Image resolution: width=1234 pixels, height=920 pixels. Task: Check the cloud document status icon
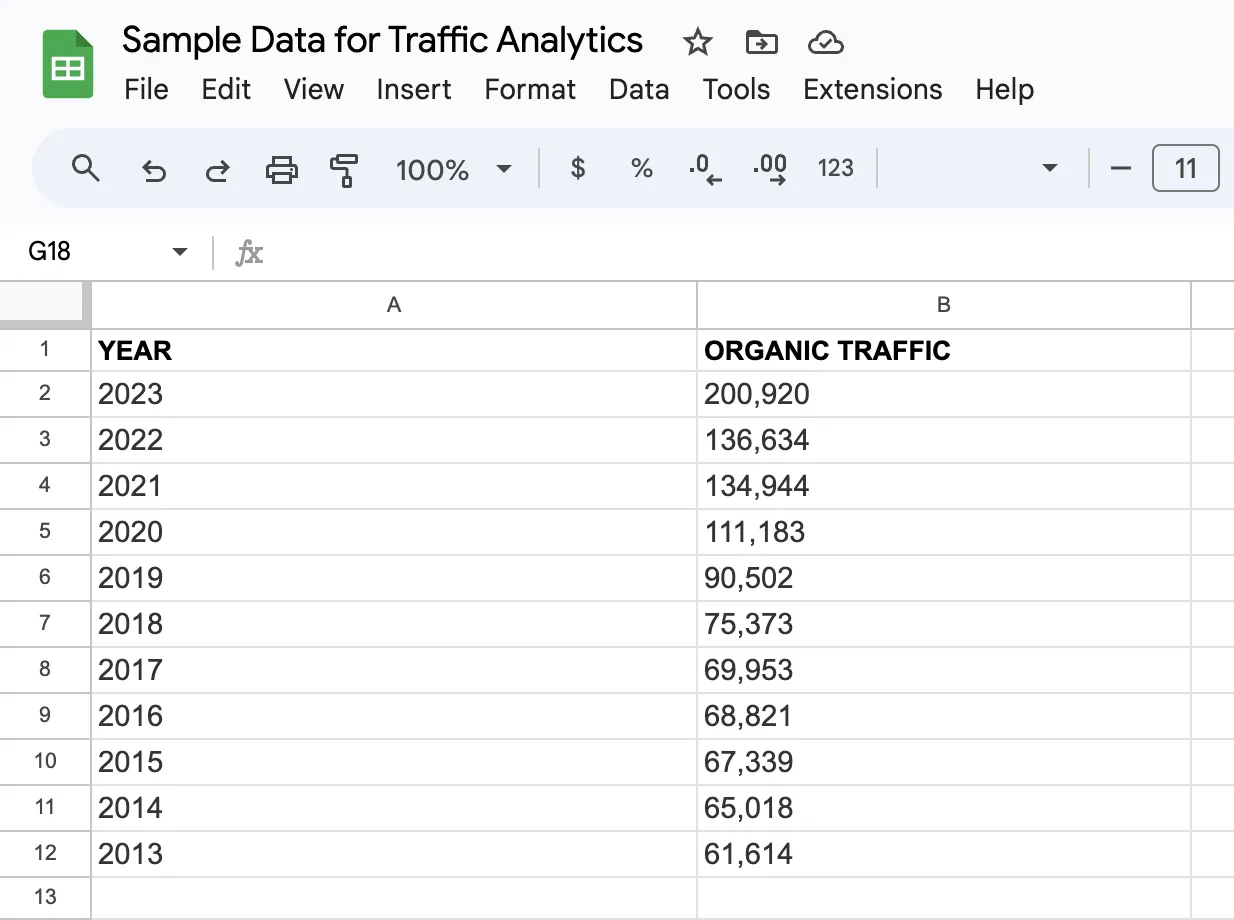825,42
